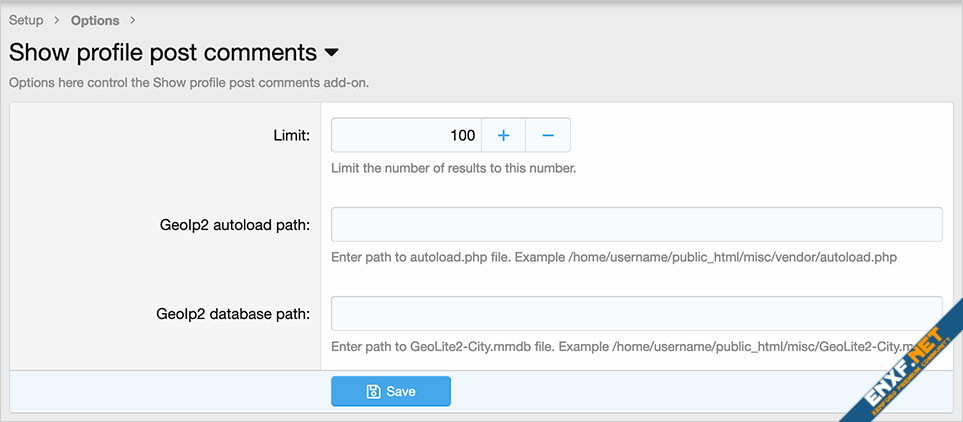963x422 pixels.
Task: Focus the GeoIp2 autoload path field
Action: point(636,224)
